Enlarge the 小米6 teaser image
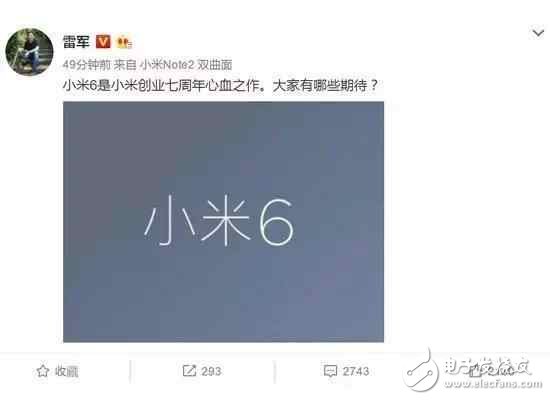Image resolution: width=550 pixels, height=400 pixels. click(223, 222)
